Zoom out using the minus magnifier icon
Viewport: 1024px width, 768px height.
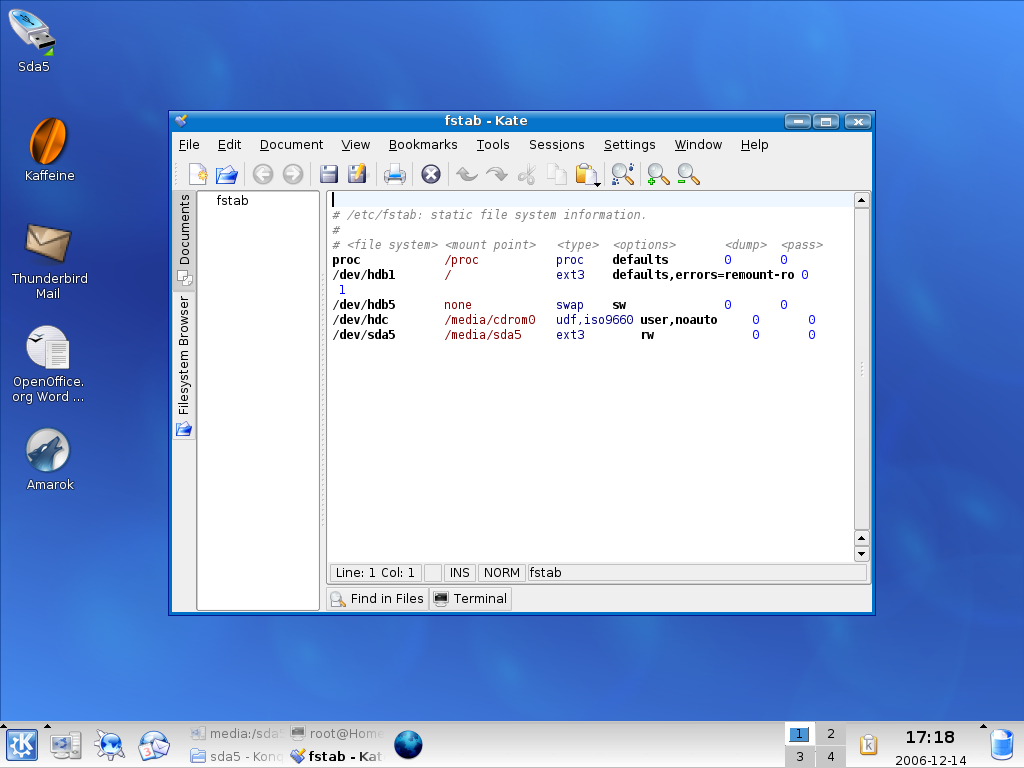coord(688,175)
